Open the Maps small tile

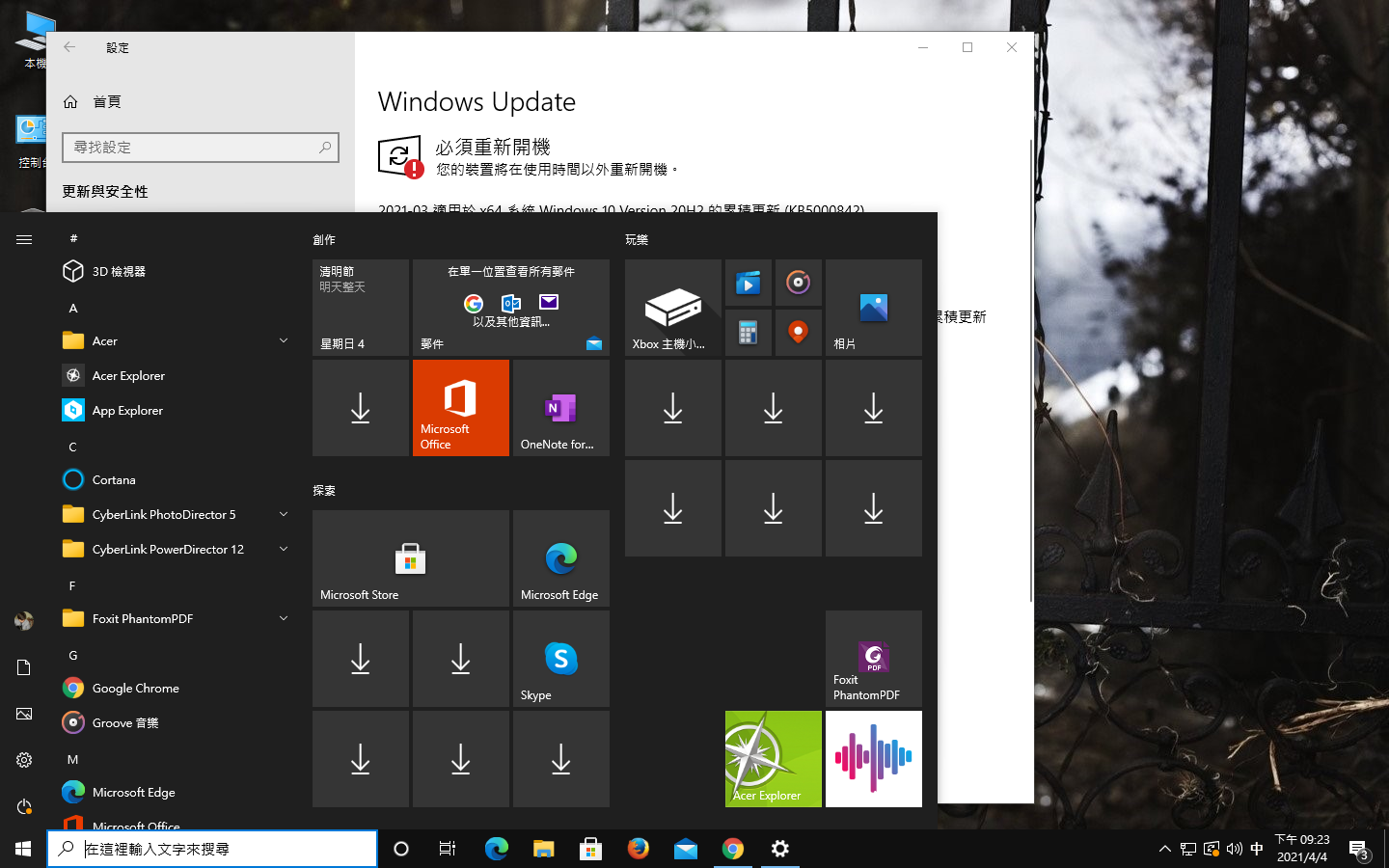point(799,333)
